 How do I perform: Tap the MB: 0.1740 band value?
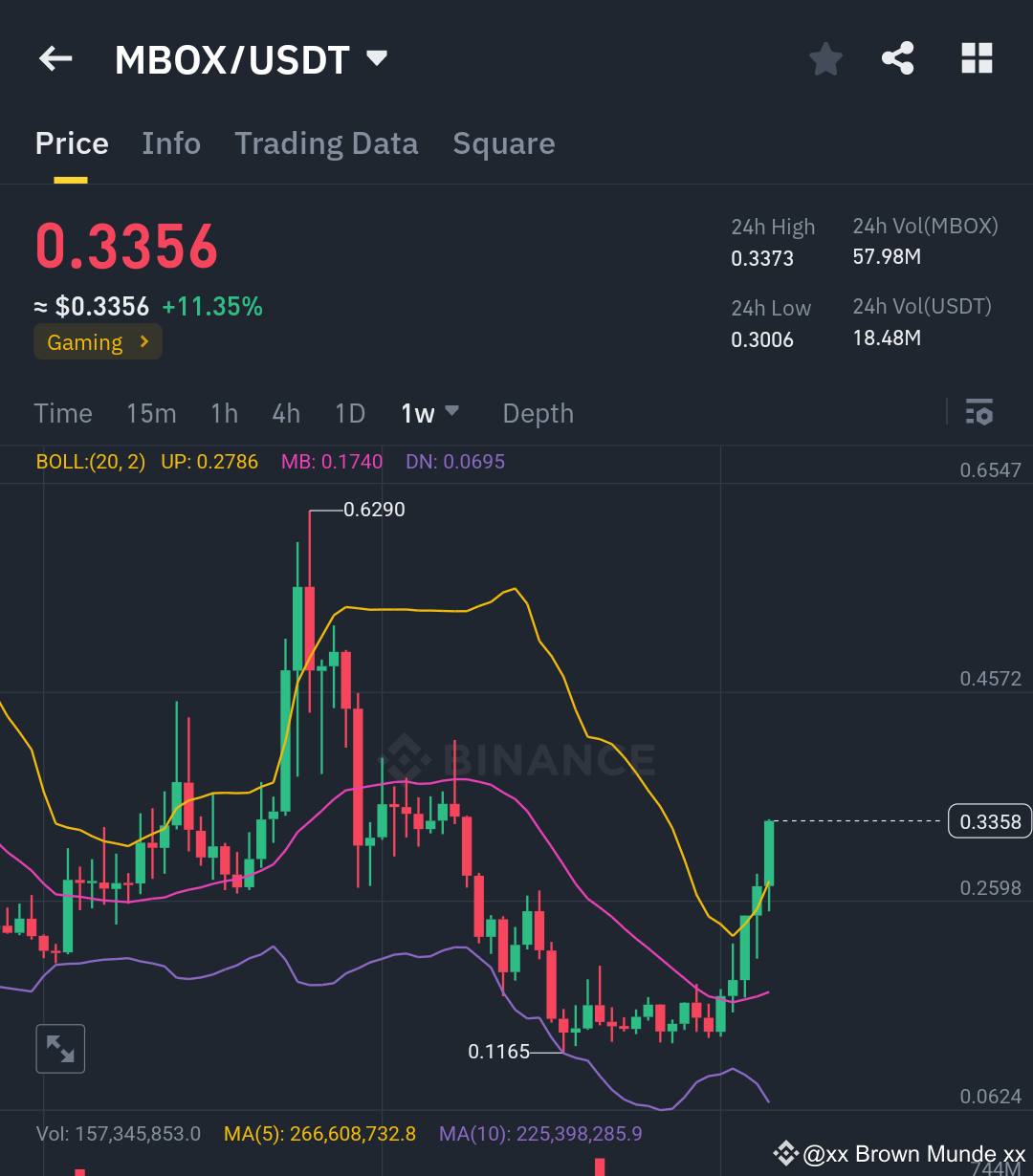point(332,462)
